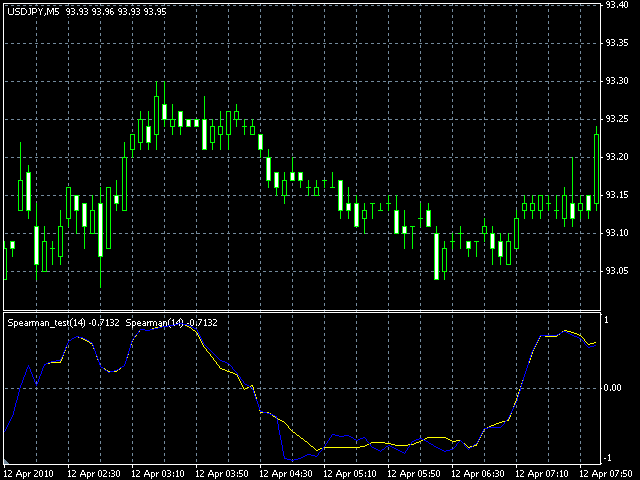The width and height of the screenshot is (640, 480).
Task: Click the 12 Apr 06:30 time label
Action: [478, 474]
